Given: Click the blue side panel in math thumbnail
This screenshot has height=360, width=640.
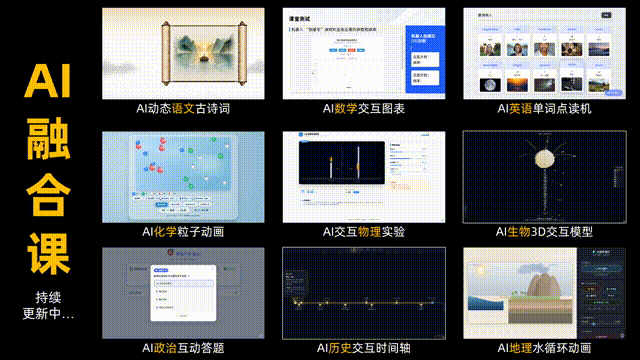Looking at the screenshot, I should [425, 60].
